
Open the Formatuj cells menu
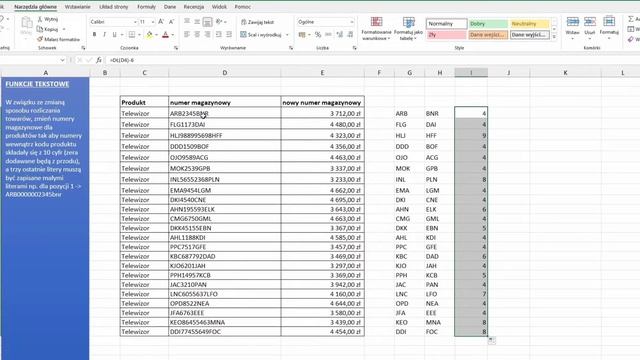point(609,27)
